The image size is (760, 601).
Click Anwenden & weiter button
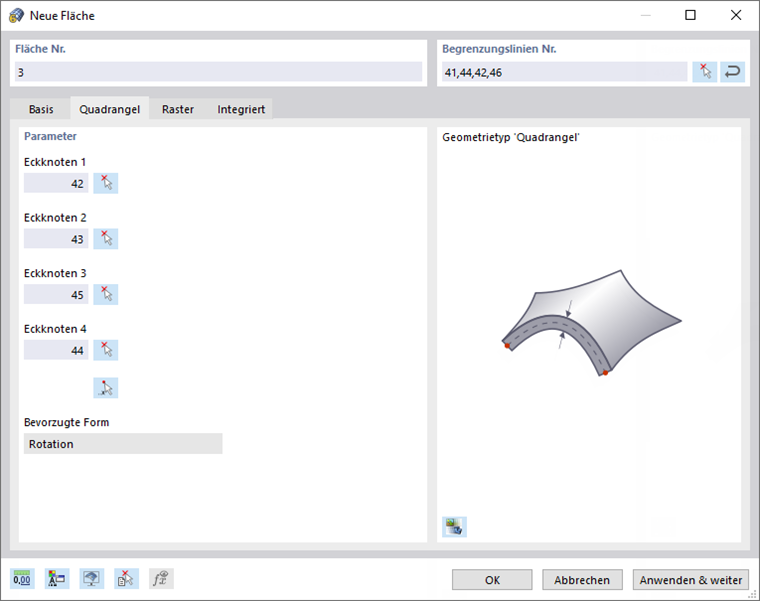tap(691, 580)
